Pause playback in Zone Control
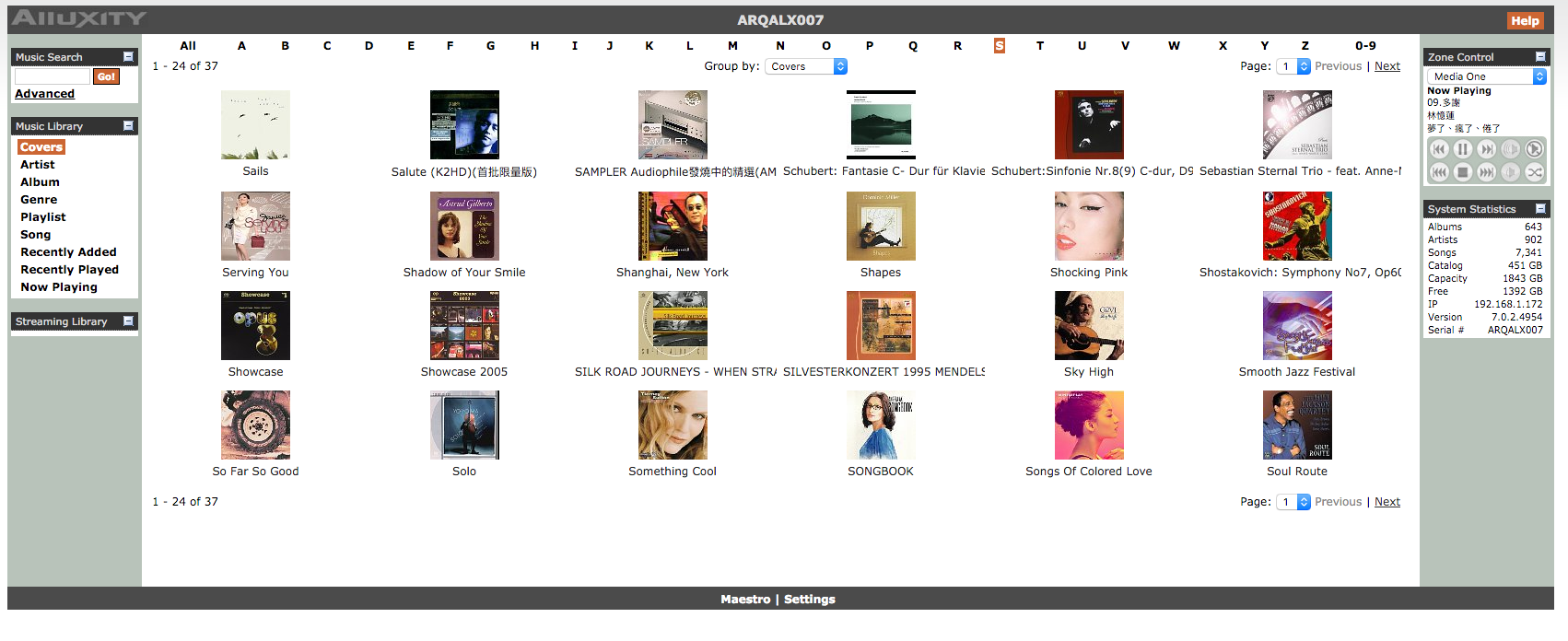 pos(1463,149)
